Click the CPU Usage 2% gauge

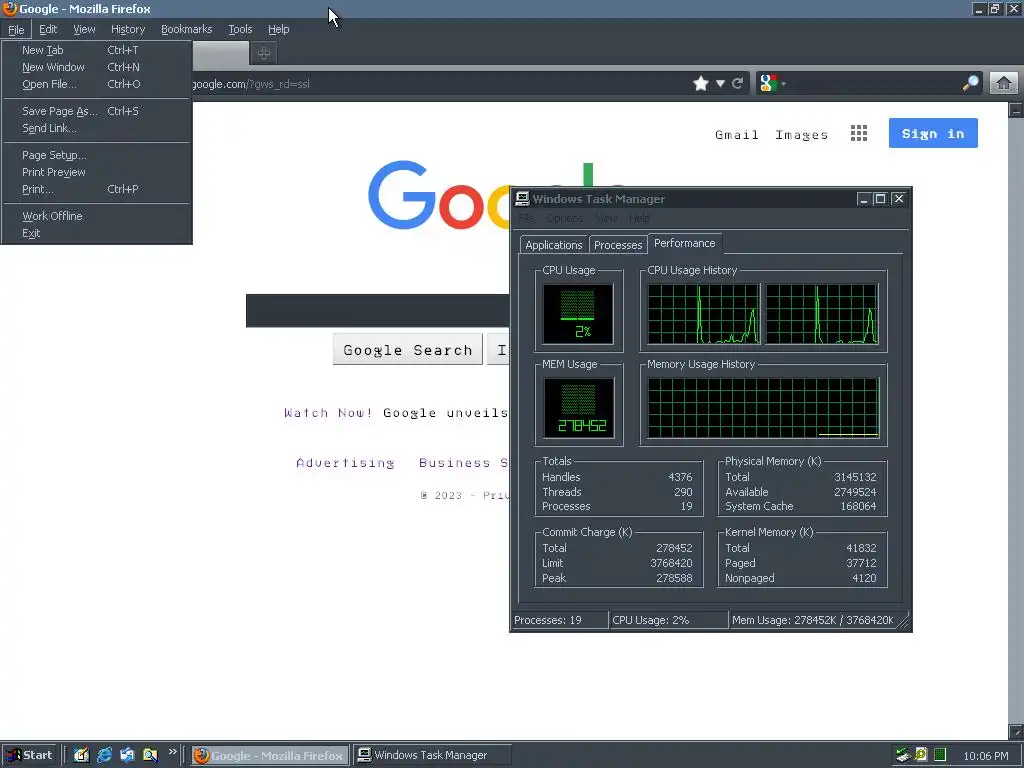(x=578, y=314)
